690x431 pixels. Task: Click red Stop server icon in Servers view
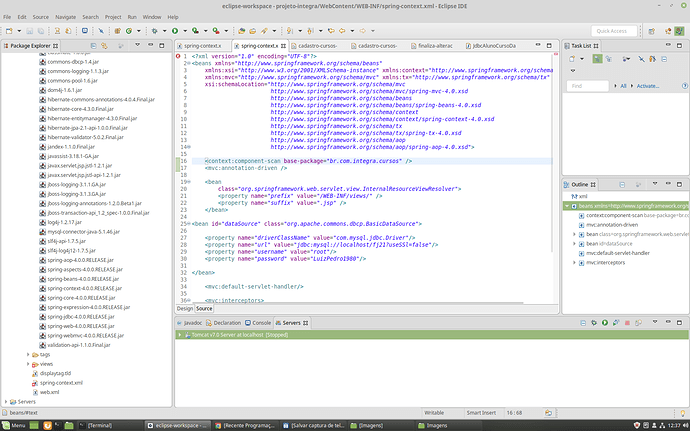(628, 323)
